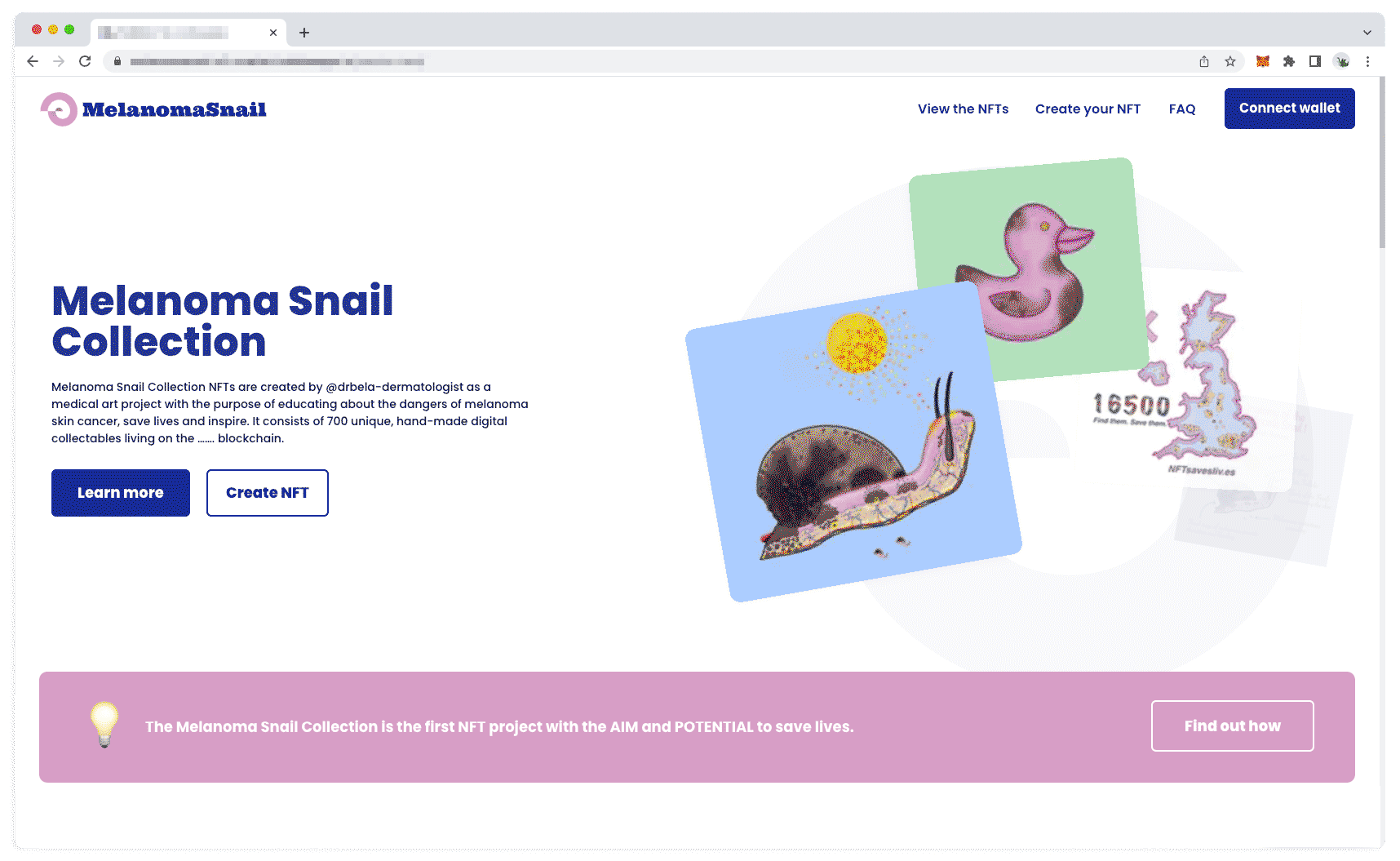The height and width of the screenshot is (861, 1400).
Task: Open the share page icon
Action: [1204, 61]
